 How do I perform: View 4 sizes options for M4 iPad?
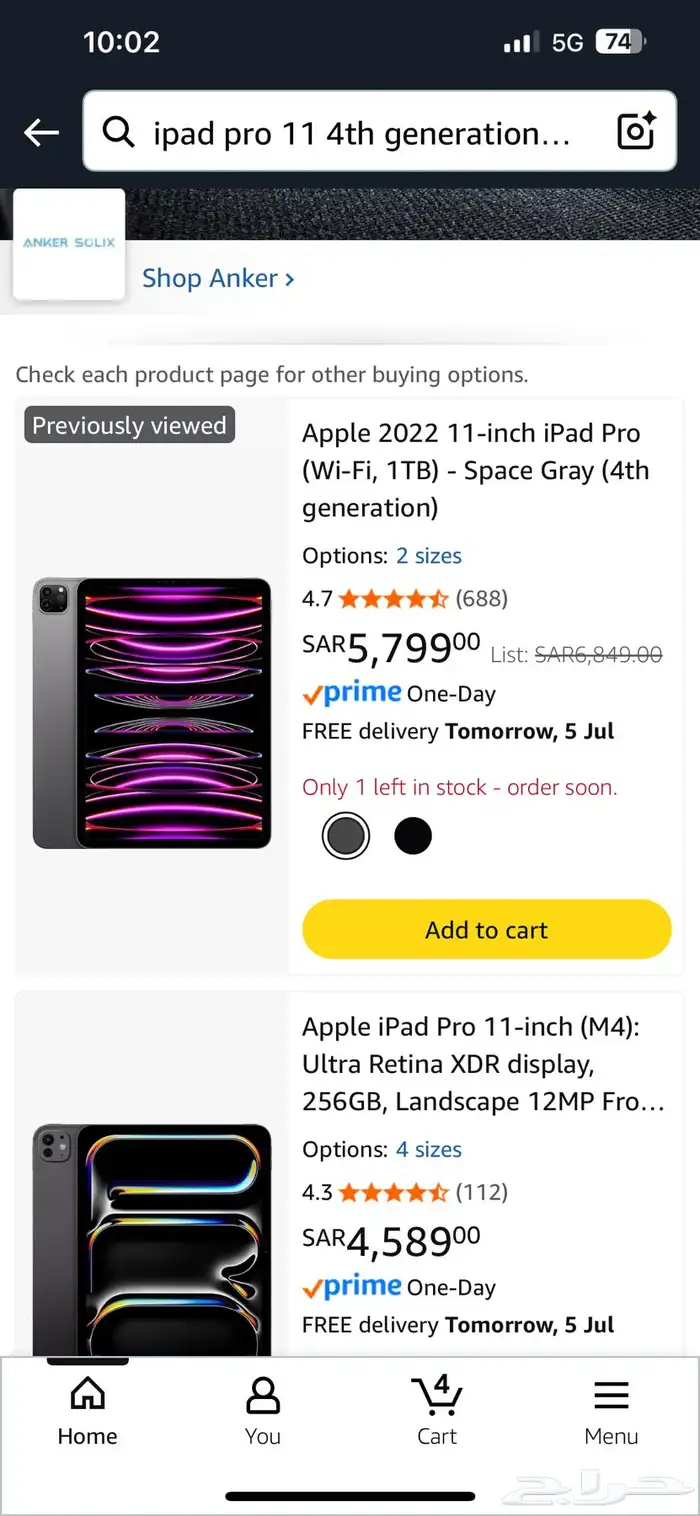pos(429,1150)
